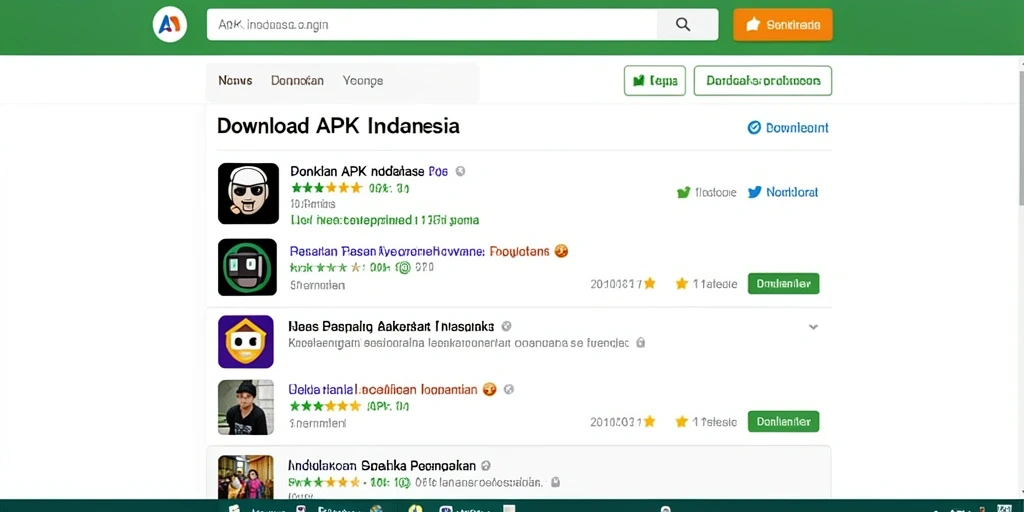Click the magnifier search button
Screen dimensions: 1024x512
pyautogui.click(x=683, y=25)
